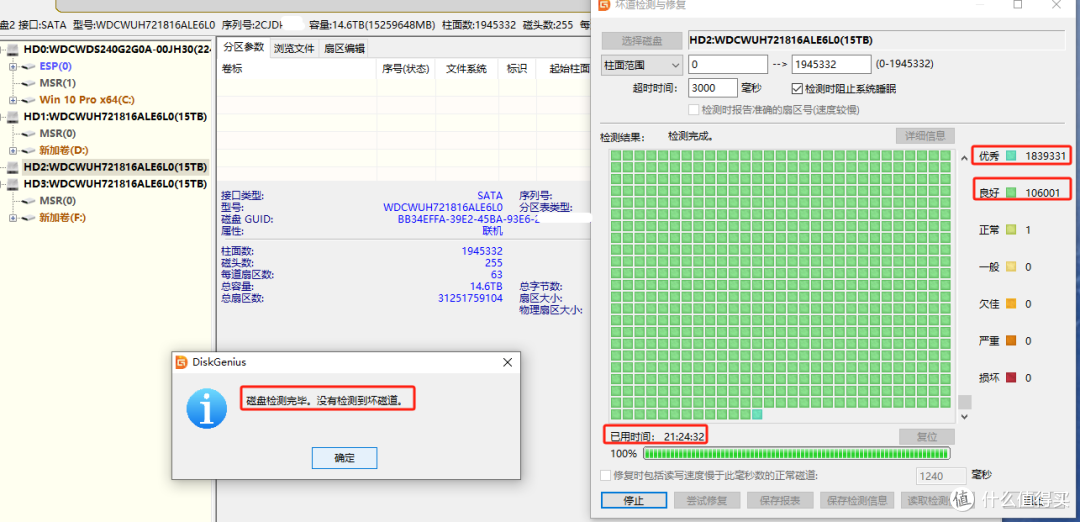Select MSR(0) under HD3 in the tree

pyautogui.click(x=58, y=200)
